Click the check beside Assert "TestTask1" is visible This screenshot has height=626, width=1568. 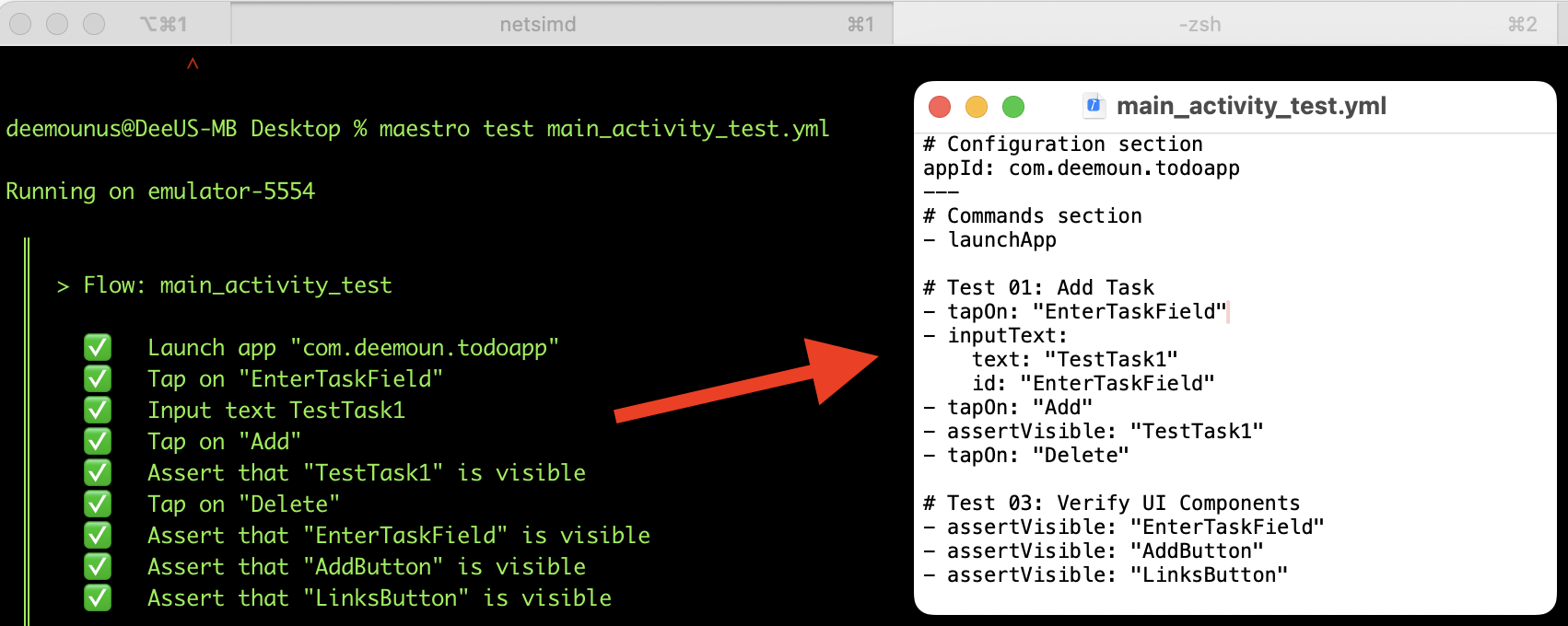point(98,473)
